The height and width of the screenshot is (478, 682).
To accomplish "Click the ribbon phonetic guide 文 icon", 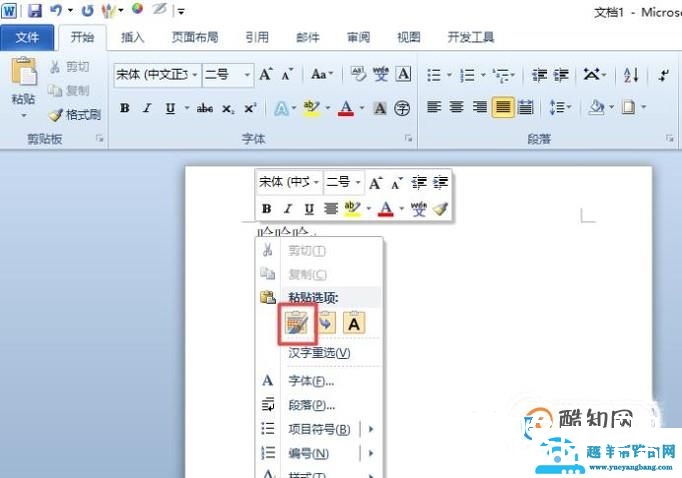I will point(381,75).
